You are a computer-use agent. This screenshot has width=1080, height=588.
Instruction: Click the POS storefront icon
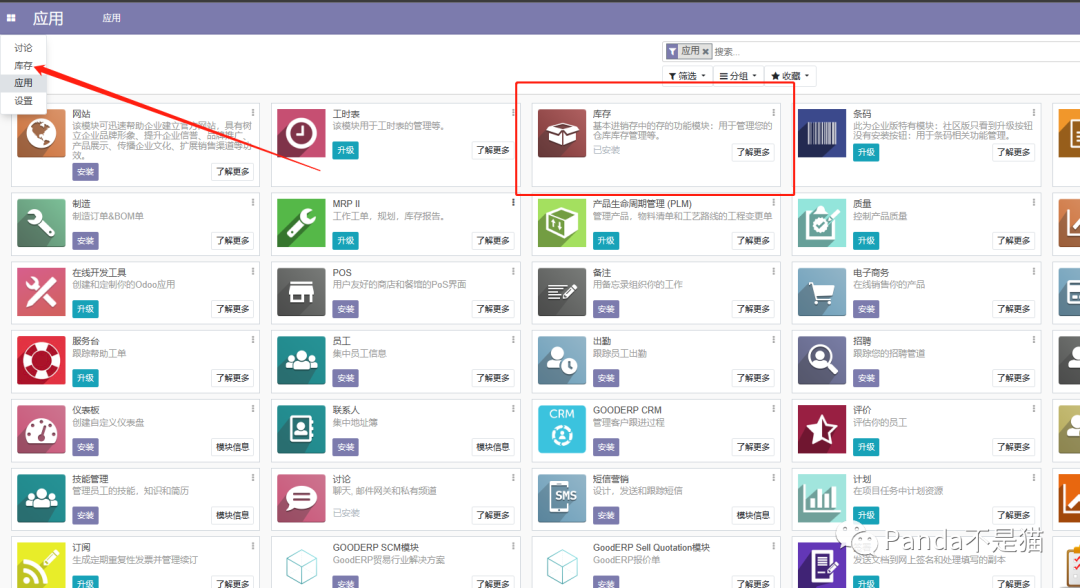pyautogui.click(x=301, y=292)
